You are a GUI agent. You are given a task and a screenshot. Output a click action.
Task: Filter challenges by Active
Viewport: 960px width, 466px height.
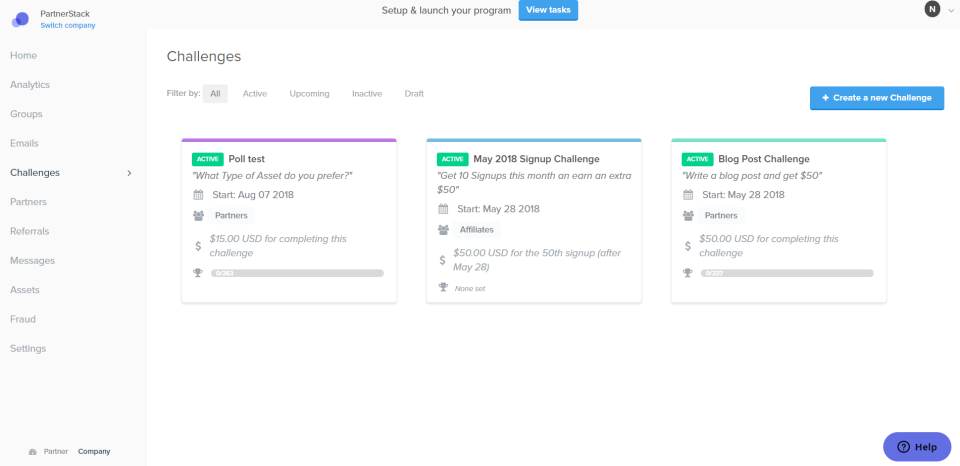254,94
